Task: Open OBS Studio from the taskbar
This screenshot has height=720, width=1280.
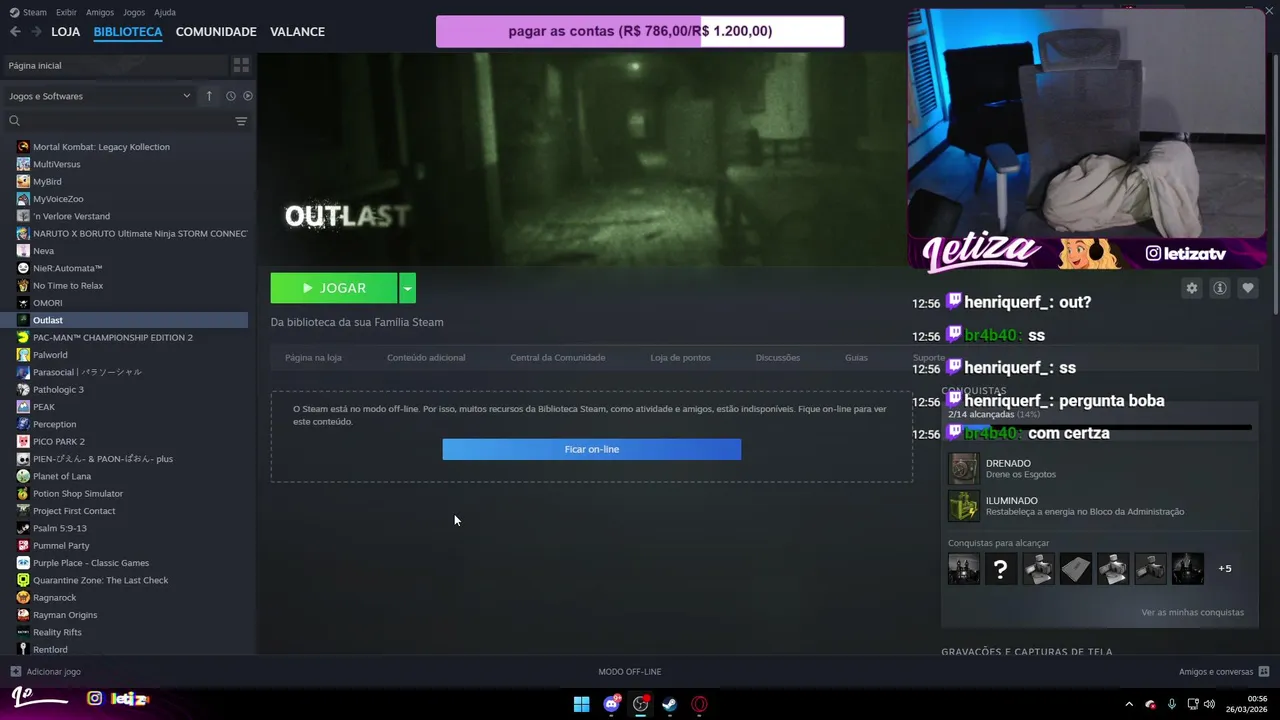Action: point(641,704)
